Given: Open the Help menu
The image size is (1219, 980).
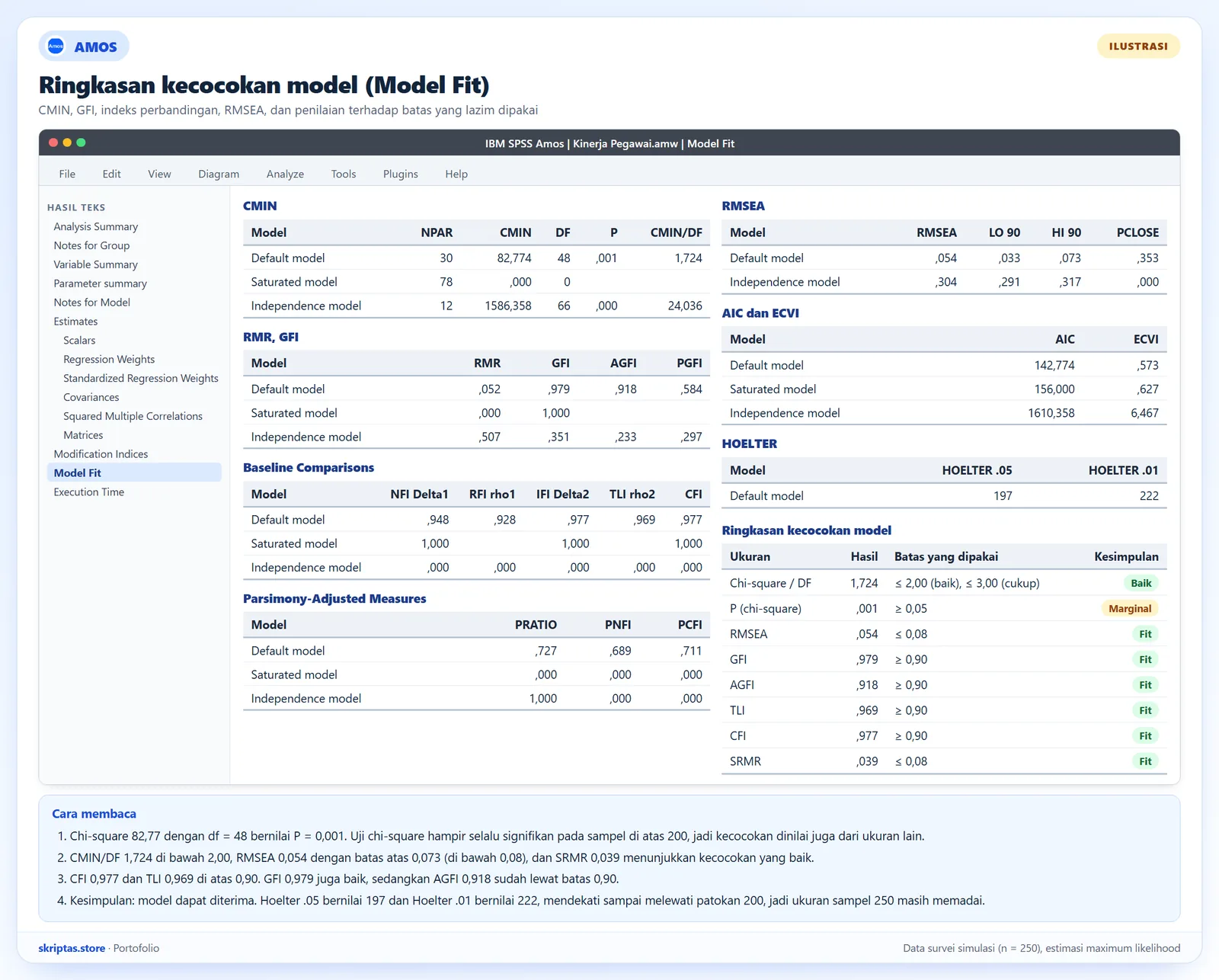Looking at the screenshot, I should 456,174.
